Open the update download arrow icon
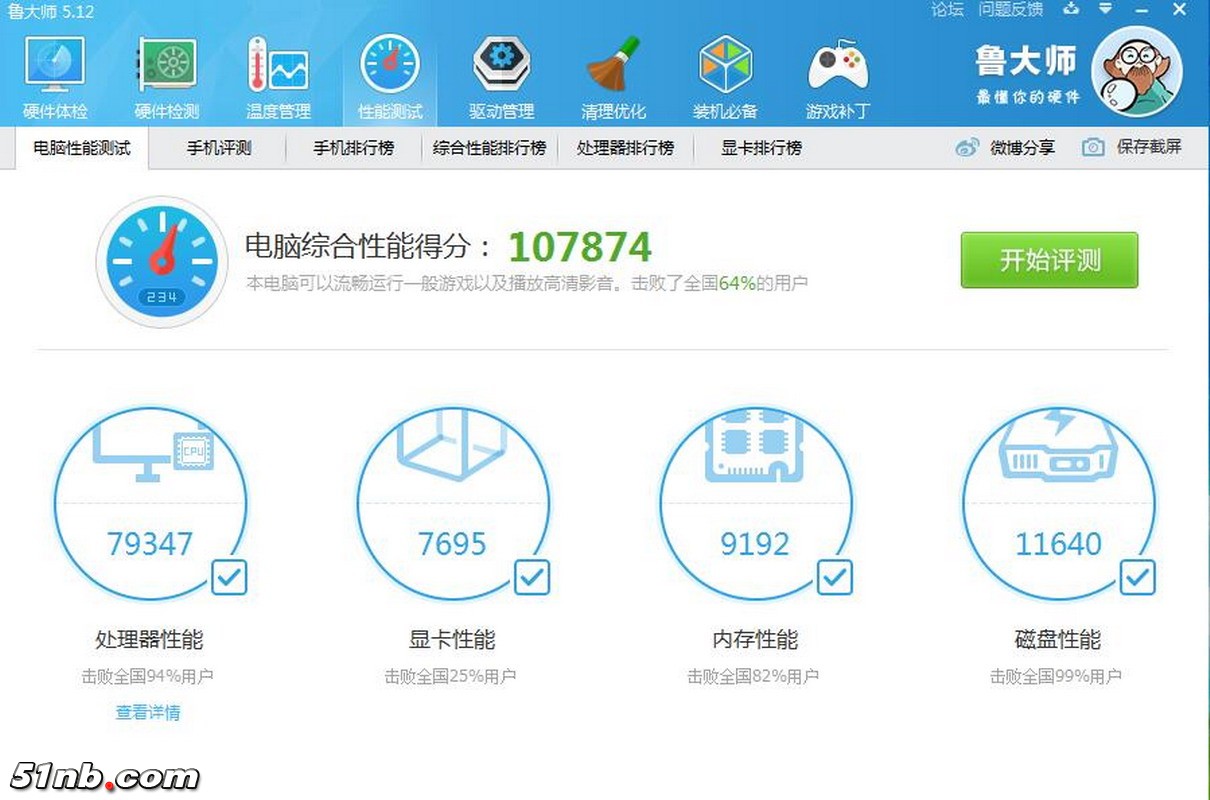 pos(1070,10)
